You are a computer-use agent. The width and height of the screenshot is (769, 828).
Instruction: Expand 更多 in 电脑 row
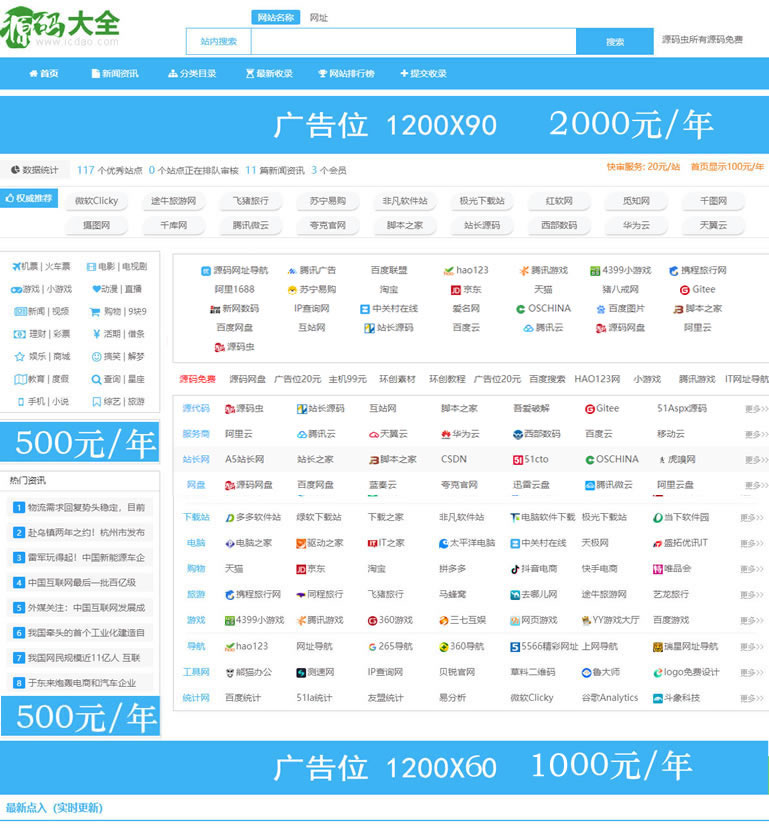pyautogui.click(x=752, y=543)
